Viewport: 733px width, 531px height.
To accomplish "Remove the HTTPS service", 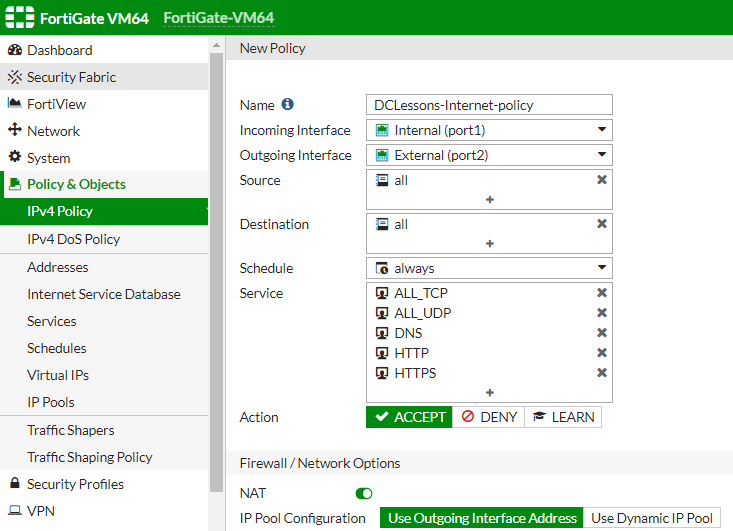I will (602, 373).
